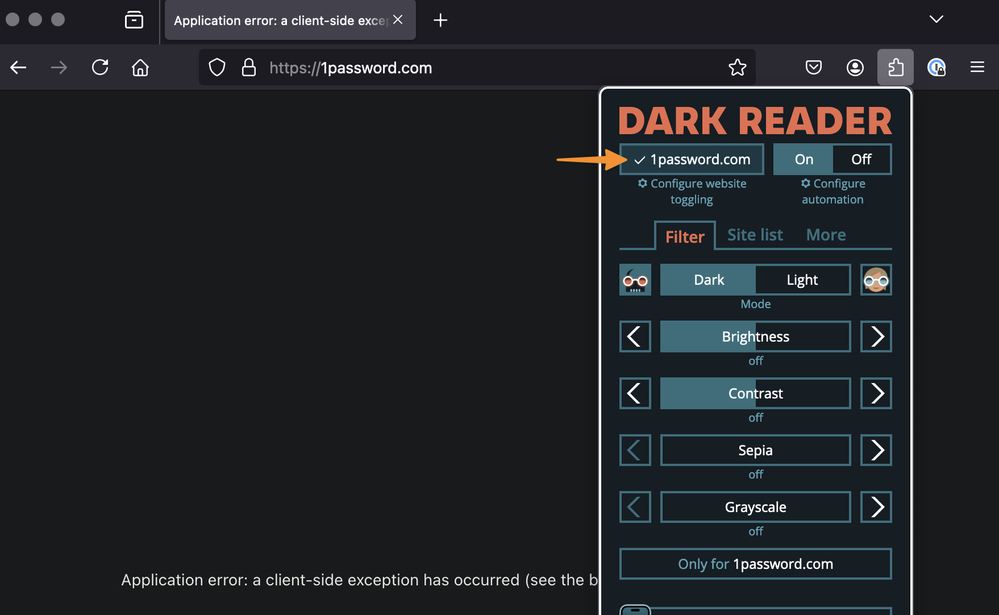Open tracking protection shield icon
The width and height of the screenshot is (999, 615).
pos(217,68)
